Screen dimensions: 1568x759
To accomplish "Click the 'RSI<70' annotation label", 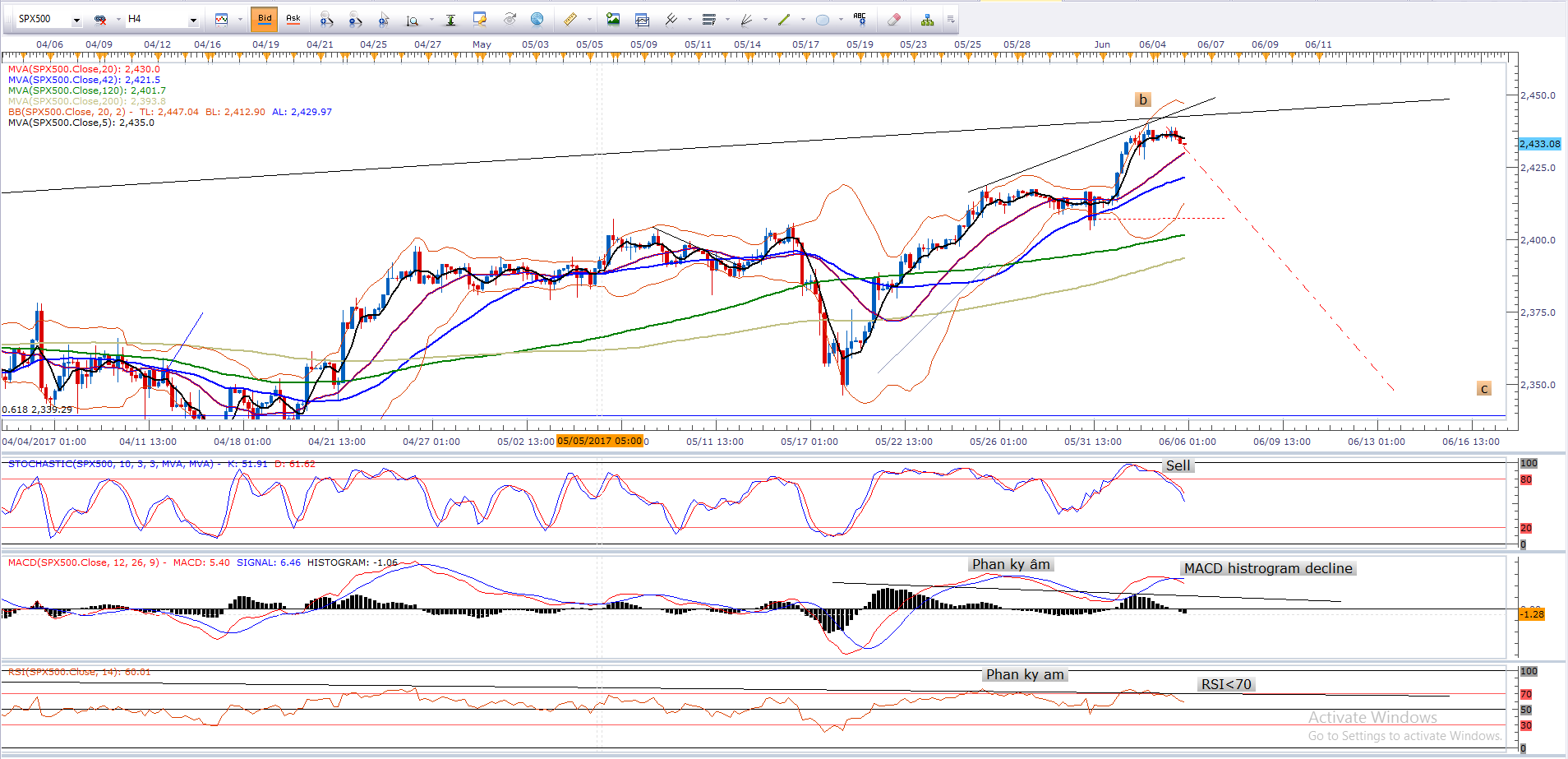I will pos(1225,684).
